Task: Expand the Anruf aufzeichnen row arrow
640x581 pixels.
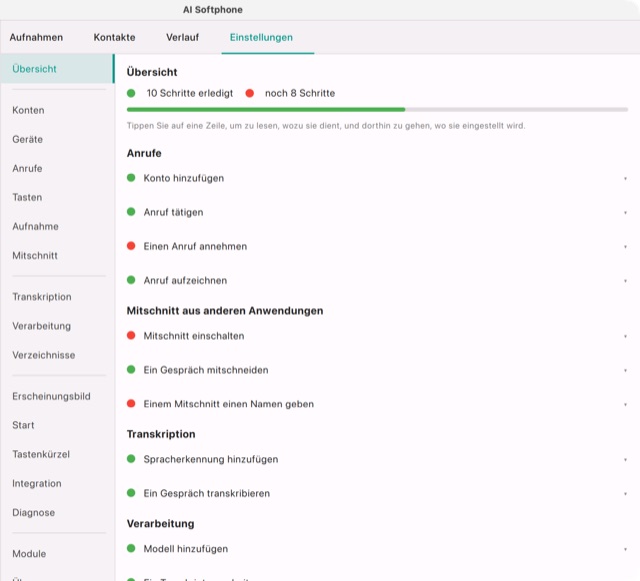Action: coord(625,281)
